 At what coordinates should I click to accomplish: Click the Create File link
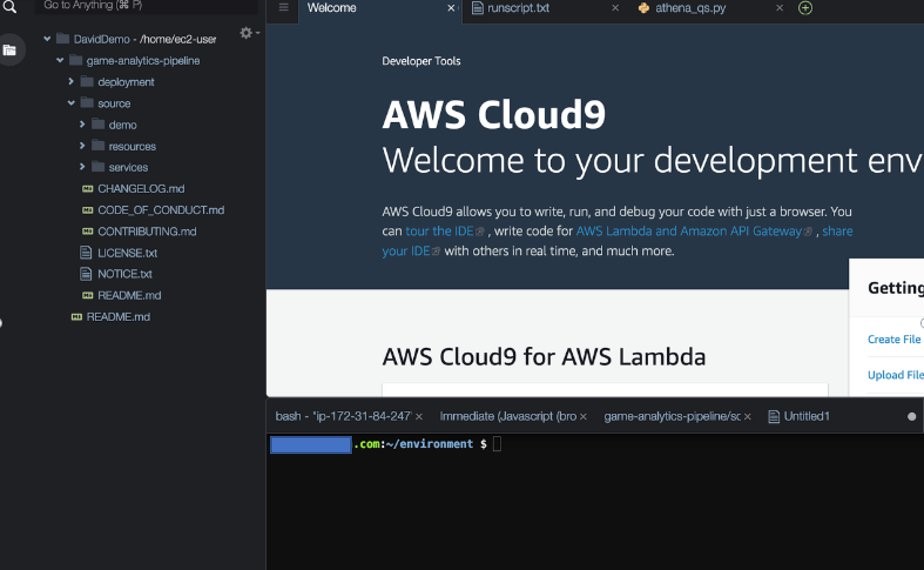pyautogui.click(x=893, y=340)
